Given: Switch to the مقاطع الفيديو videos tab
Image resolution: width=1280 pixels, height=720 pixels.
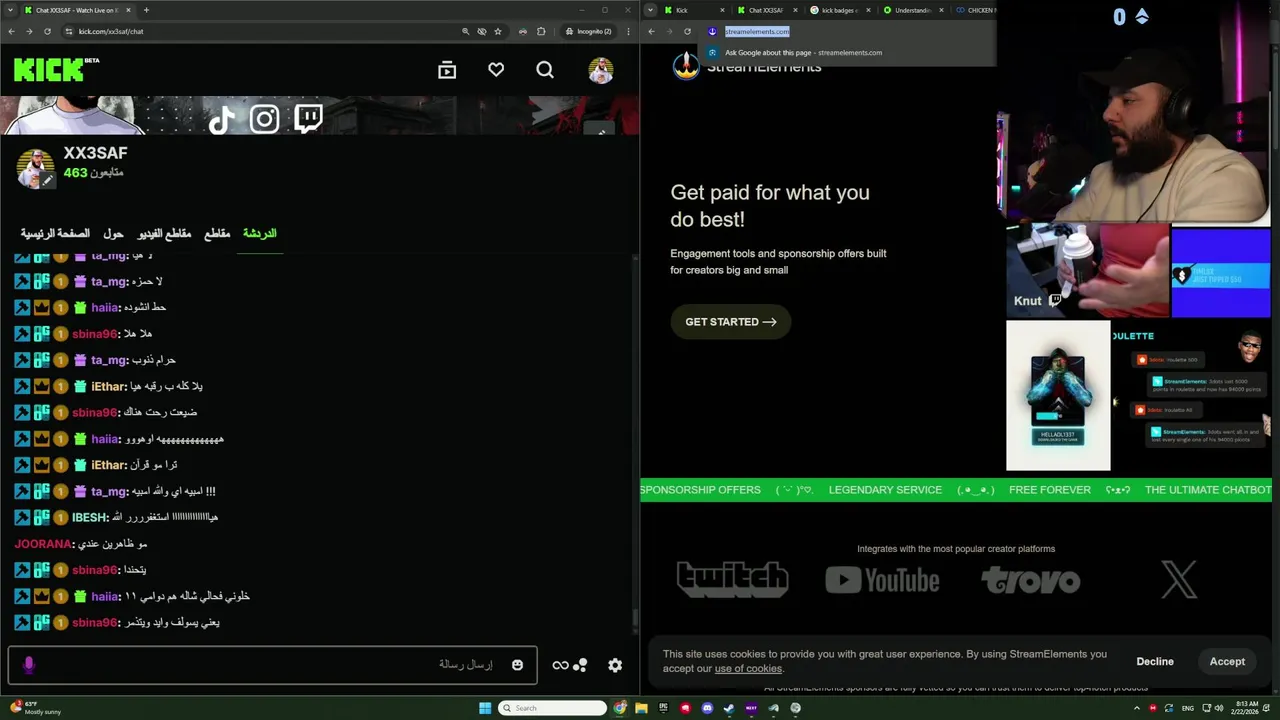Looking at the screenshot, I should click(x=164, y=233).
